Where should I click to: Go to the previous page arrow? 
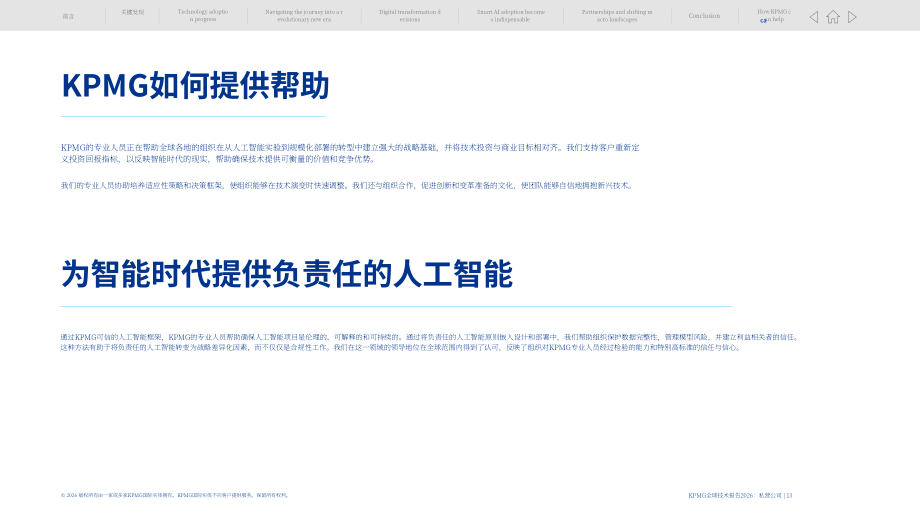814,17
